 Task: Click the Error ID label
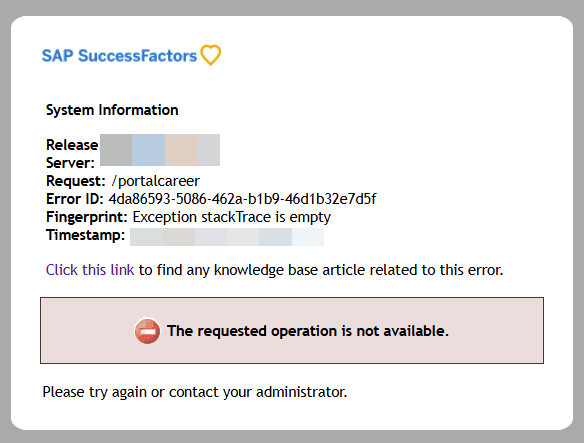[74, 199]
